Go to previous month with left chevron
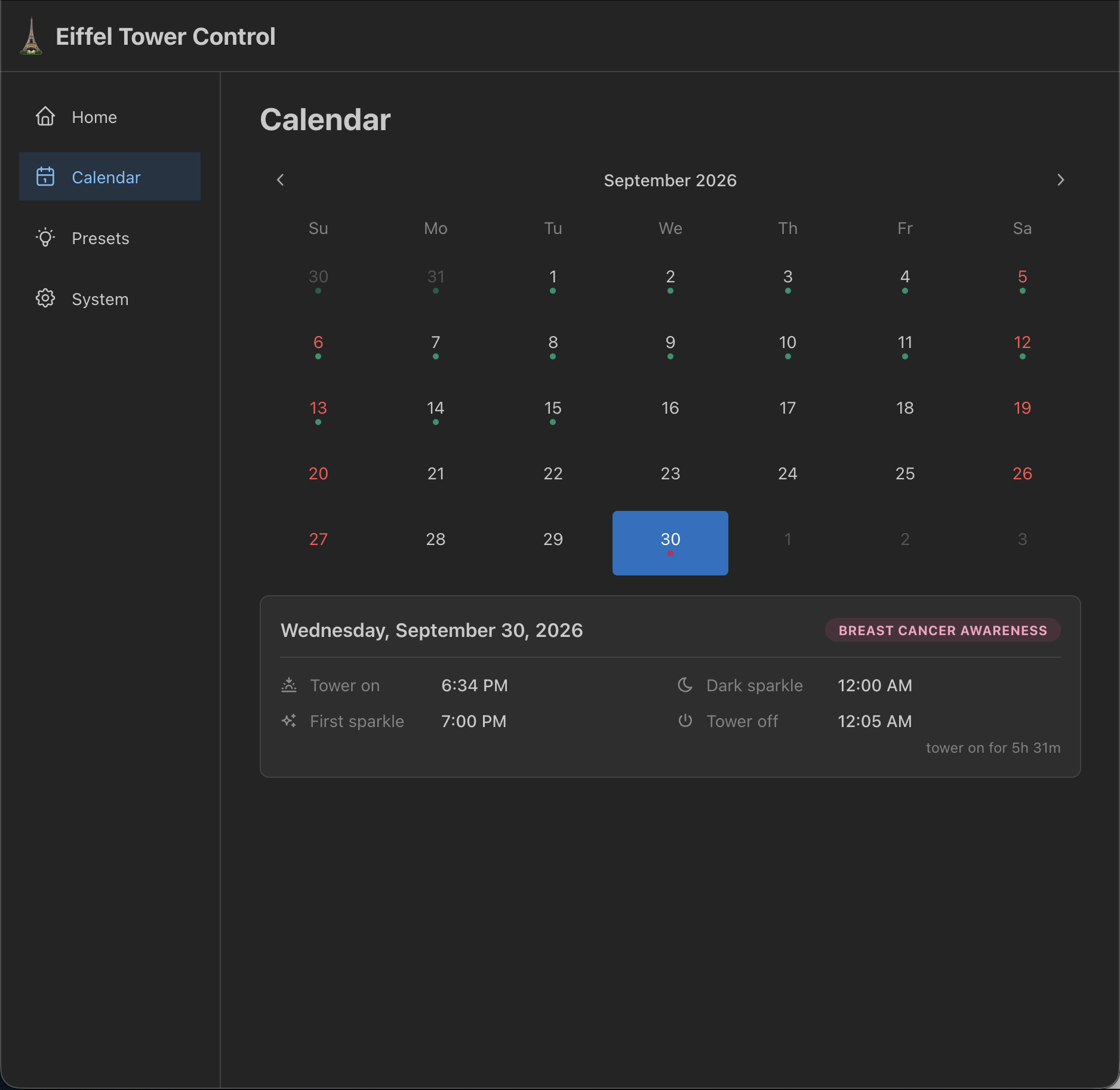1120x1090 pixels. pyautogui.click(x=280, y=180)
